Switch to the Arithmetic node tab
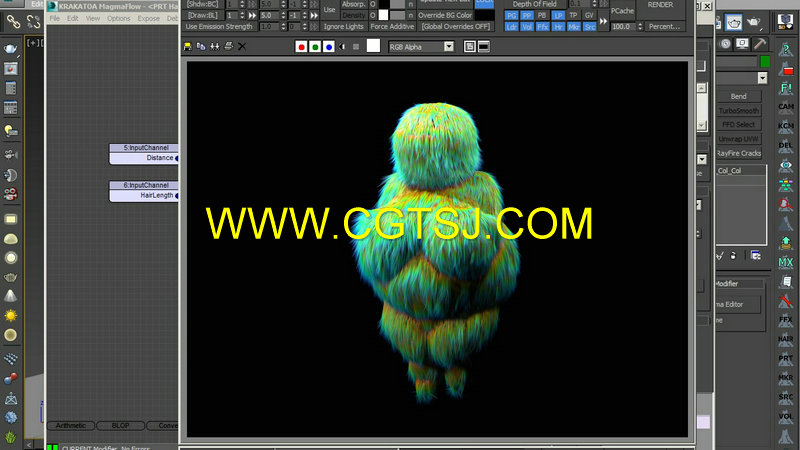The image size is (800, 450). (x=71, y=426)
